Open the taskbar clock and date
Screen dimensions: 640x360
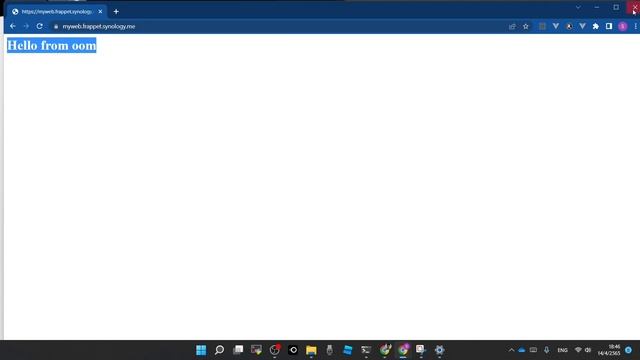[x=609, y=350]
